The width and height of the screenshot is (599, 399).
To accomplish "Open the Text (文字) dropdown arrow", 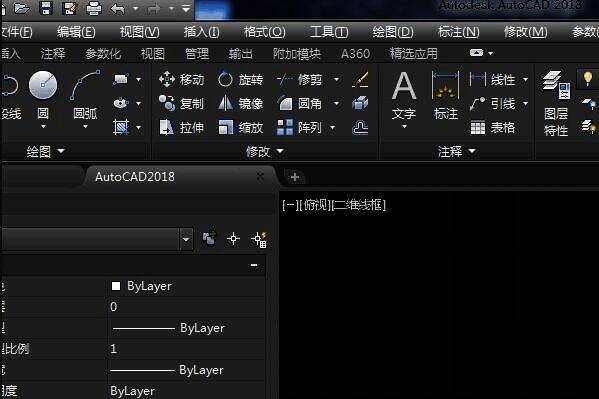I will [404, 126].
